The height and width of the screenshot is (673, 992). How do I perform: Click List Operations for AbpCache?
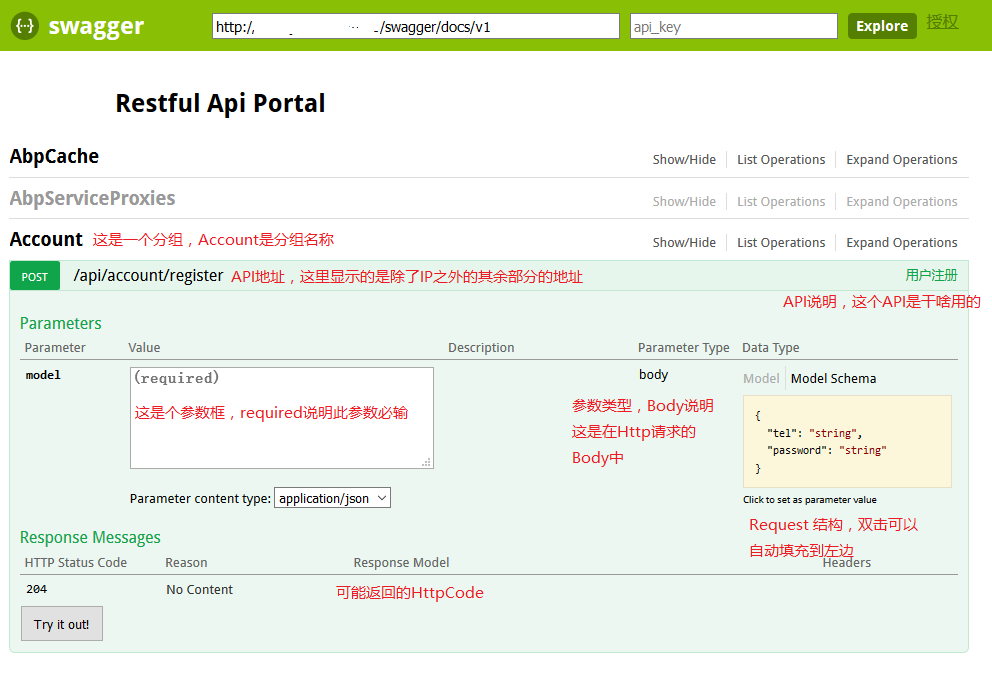point(781,159)
